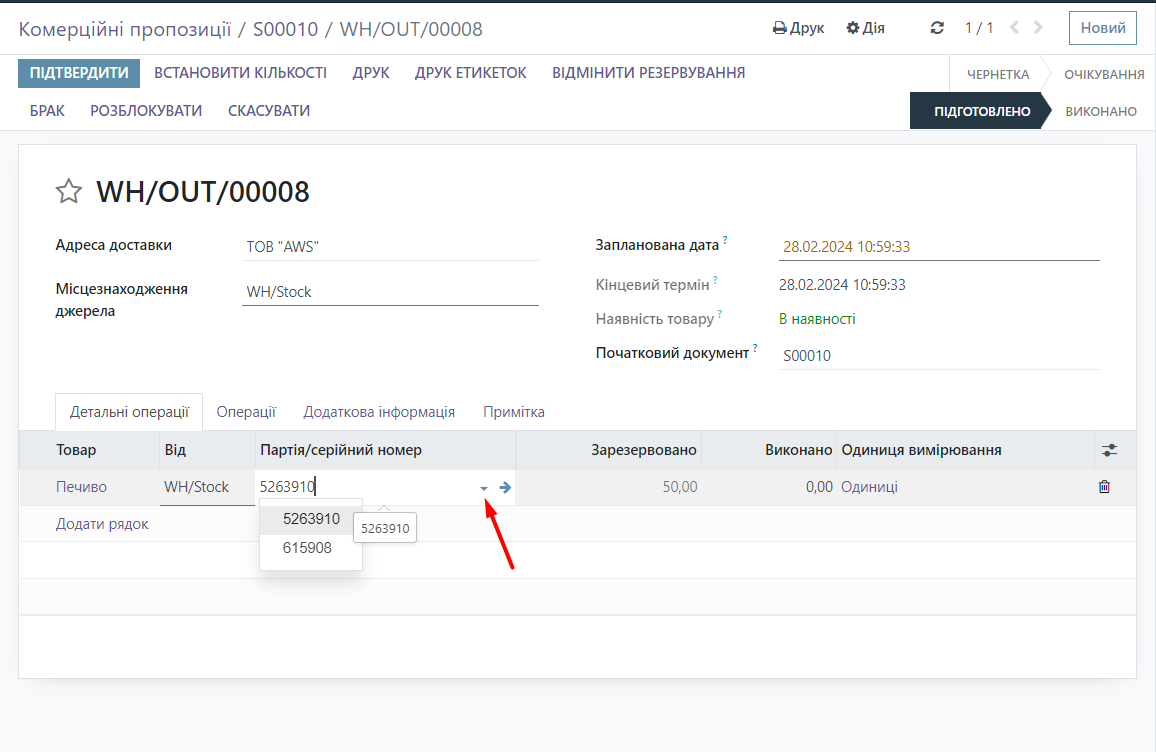Click the Комерційні пропозиції breadcrumb

[x=122, y=29]
